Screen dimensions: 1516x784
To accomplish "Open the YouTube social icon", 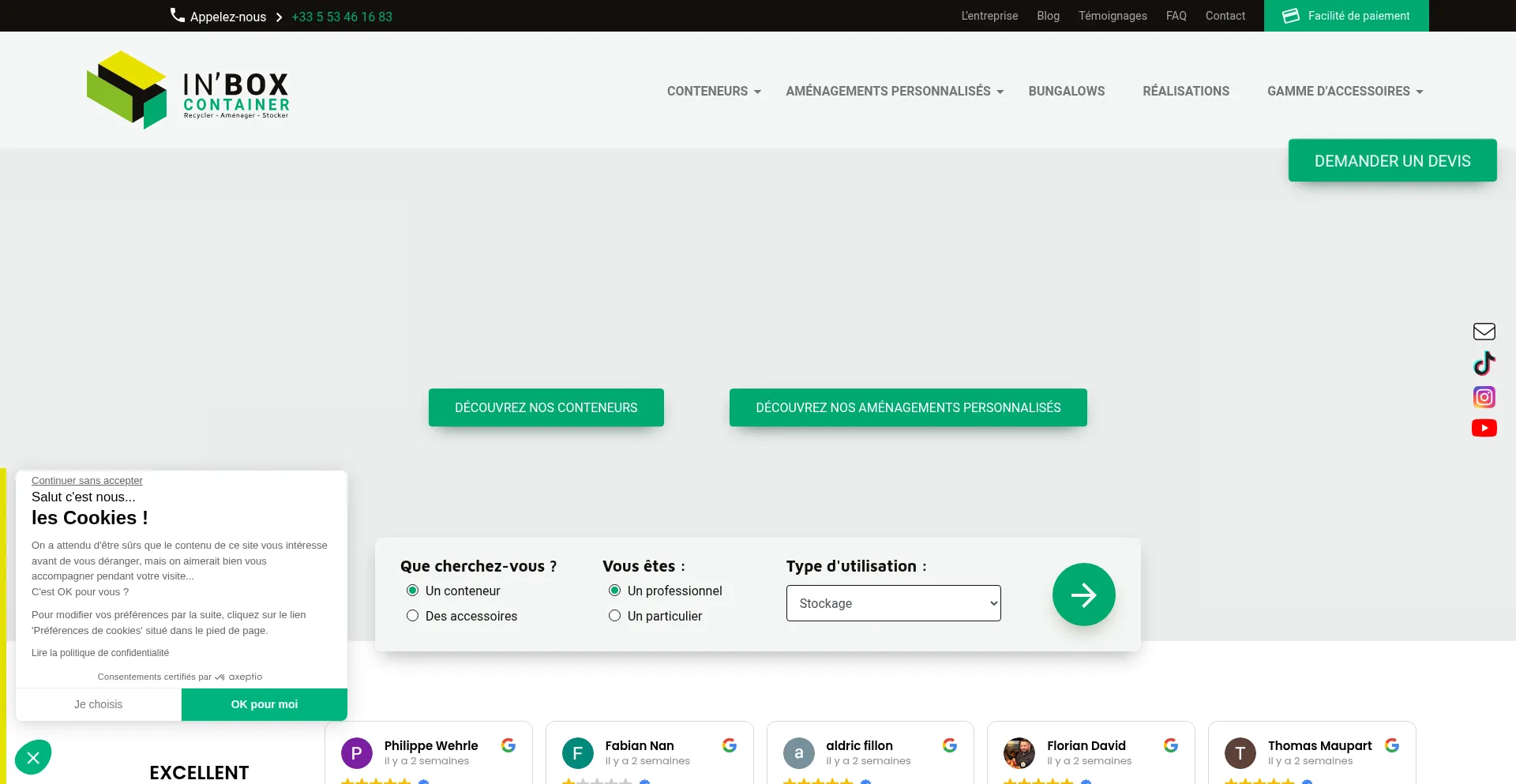I will [x=1484, y=428].
